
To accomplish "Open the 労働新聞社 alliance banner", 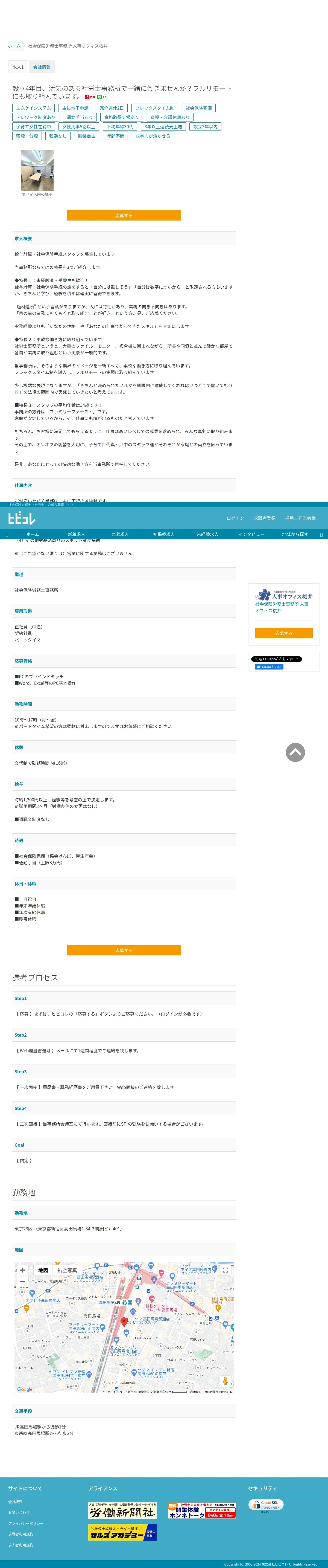I will (122, 1511).
